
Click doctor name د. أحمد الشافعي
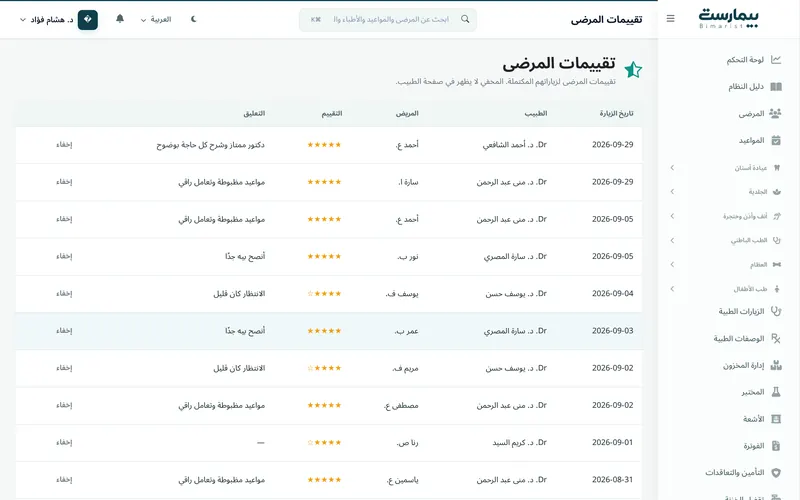coord(515,145)
